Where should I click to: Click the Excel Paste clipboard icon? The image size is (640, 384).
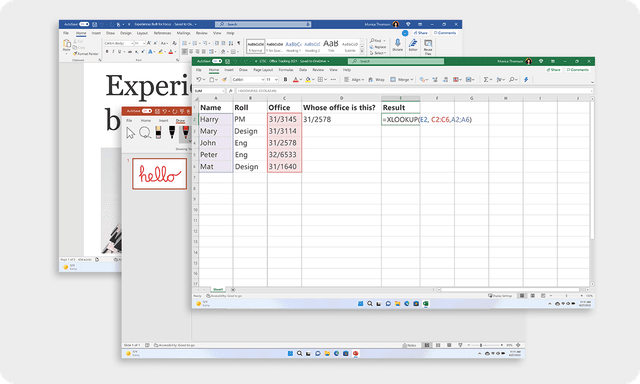click(212, 80)
